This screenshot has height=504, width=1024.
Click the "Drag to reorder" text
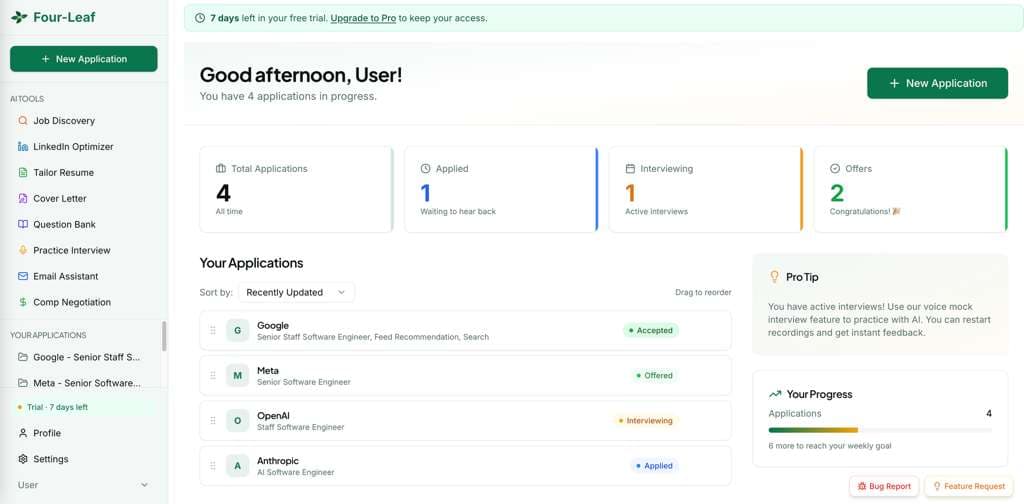pyautogui.click(x=703, y=292)
